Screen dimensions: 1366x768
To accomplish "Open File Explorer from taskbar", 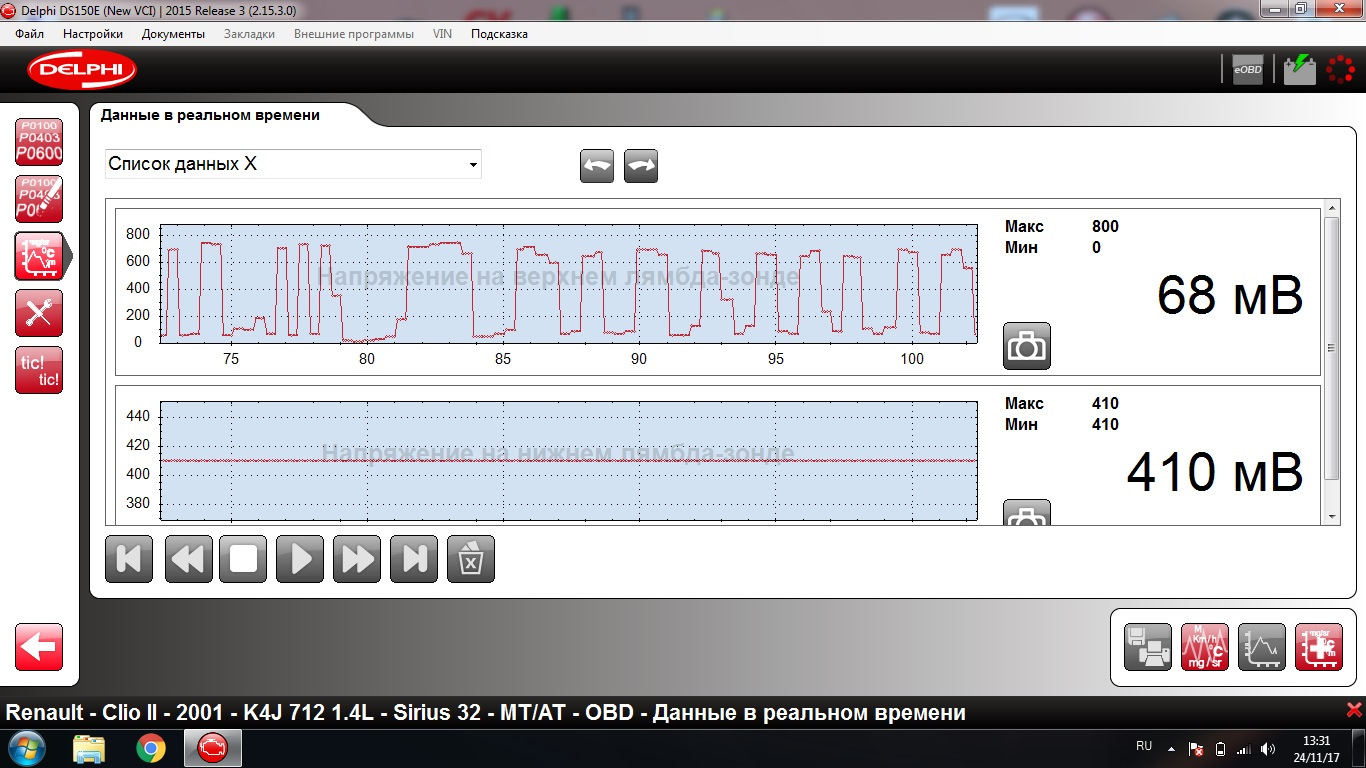I will click(x=89, y=748).
